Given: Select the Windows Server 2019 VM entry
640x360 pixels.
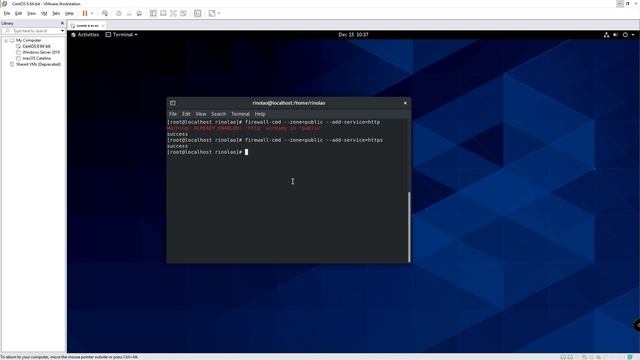Looking at the screenshot, I should pyautogui.click(x=41, y=52).
